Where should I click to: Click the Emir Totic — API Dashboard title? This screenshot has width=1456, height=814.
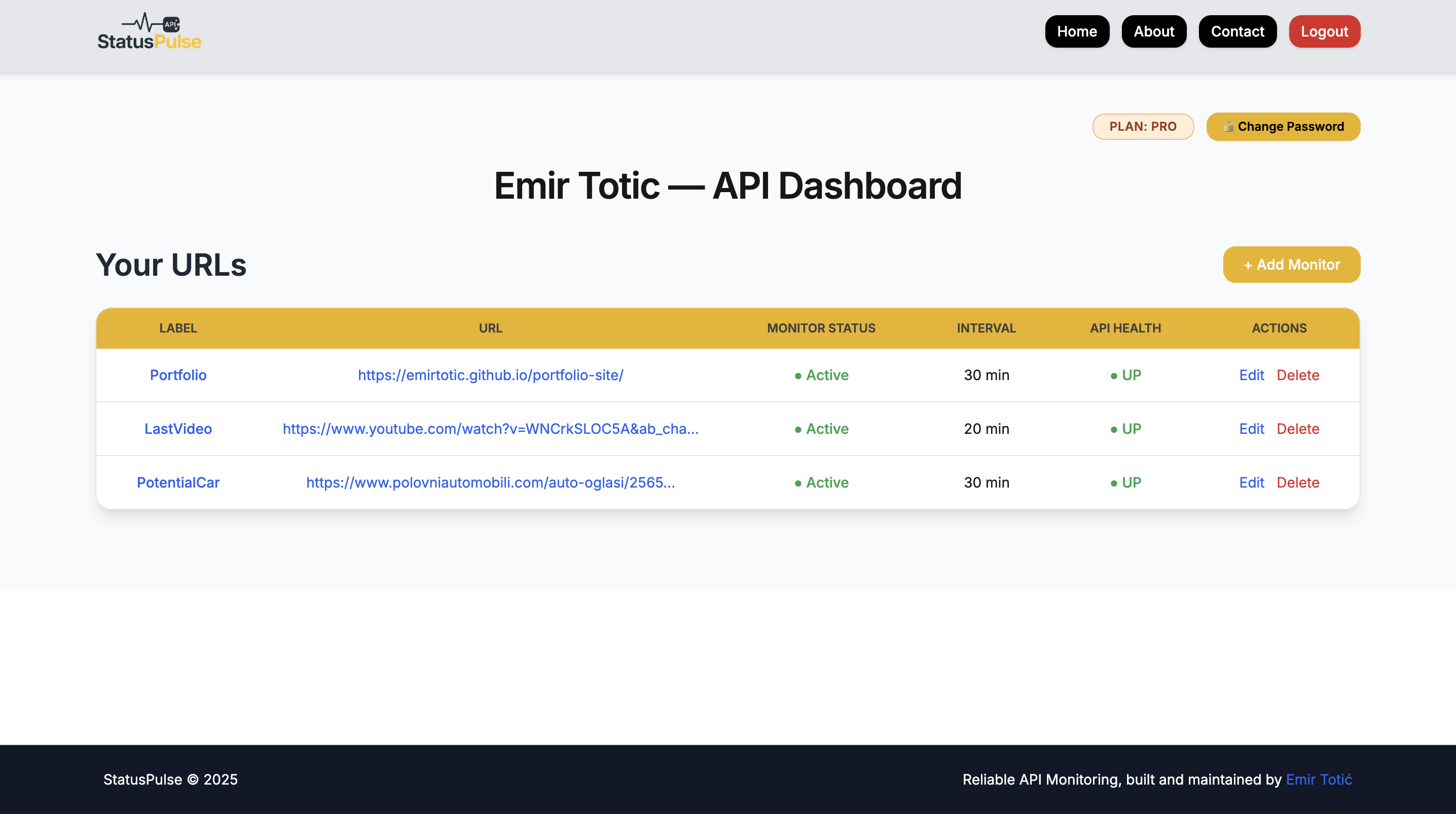point(728,186)
